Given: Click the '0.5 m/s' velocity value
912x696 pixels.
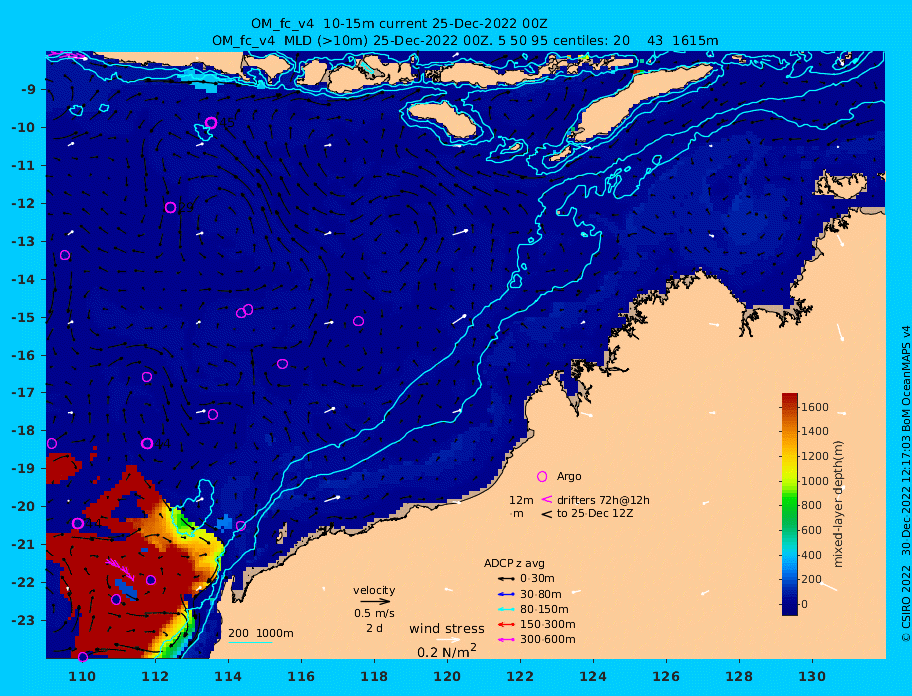Looking at the screenshot, I should pos(374,613).
